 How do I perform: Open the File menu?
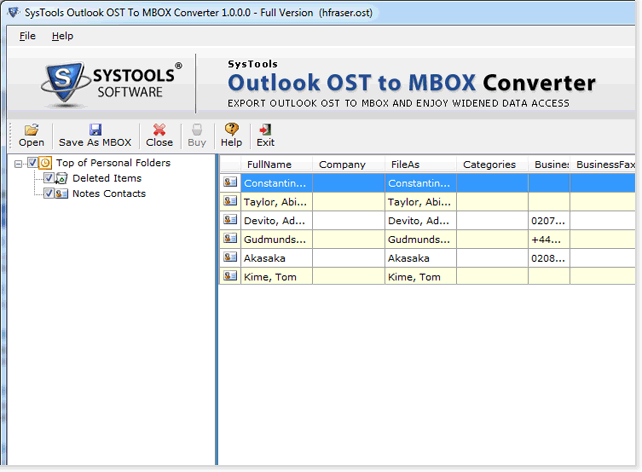coord(27,36)
